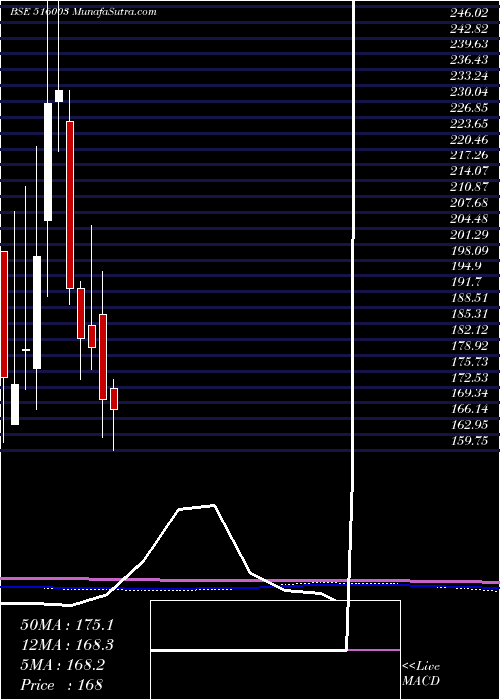Viewport: 500px width, 700px height.
Task: Click the 236.43 price axis label
Action: [469, 60]
